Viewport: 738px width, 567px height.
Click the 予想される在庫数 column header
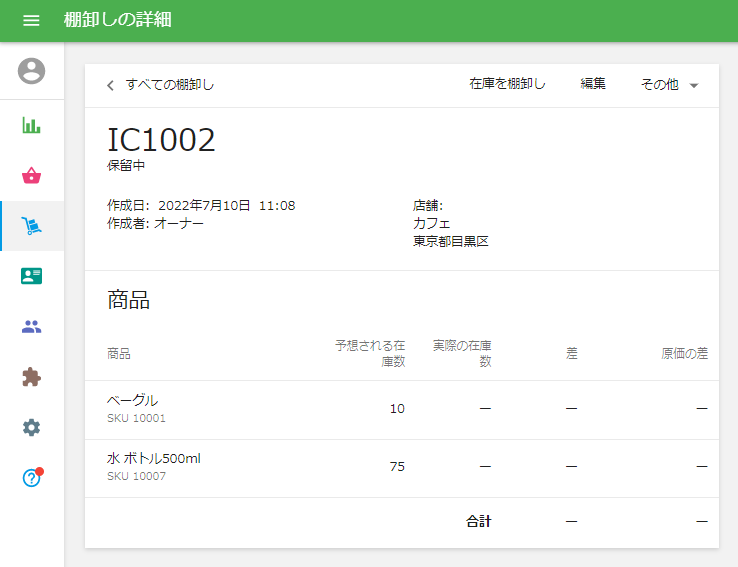tap(370, 353)
